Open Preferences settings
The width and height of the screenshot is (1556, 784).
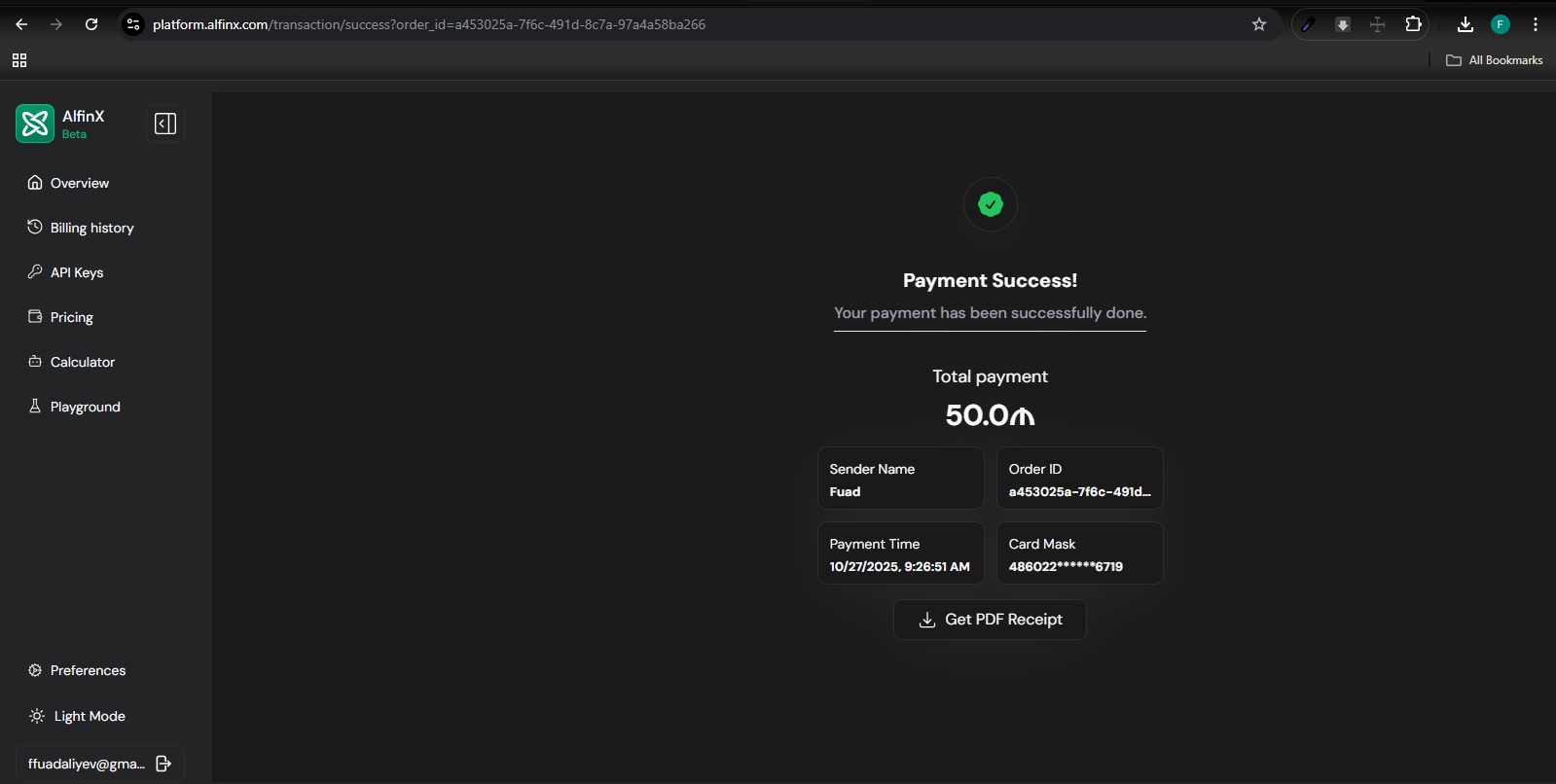(88, 670)
